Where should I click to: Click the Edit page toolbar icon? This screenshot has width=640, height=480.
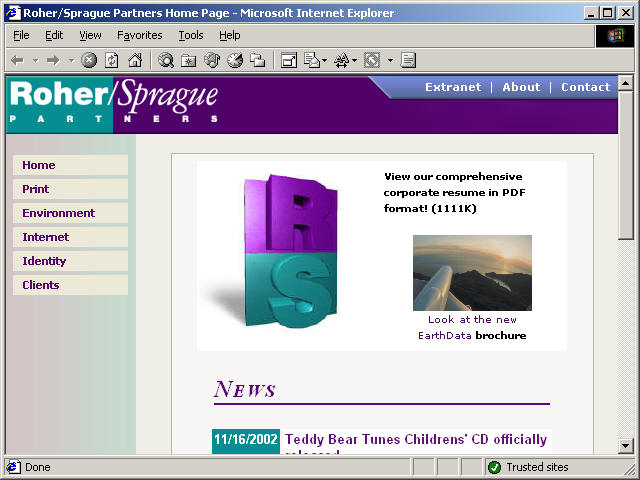click(x=372, y=60)
